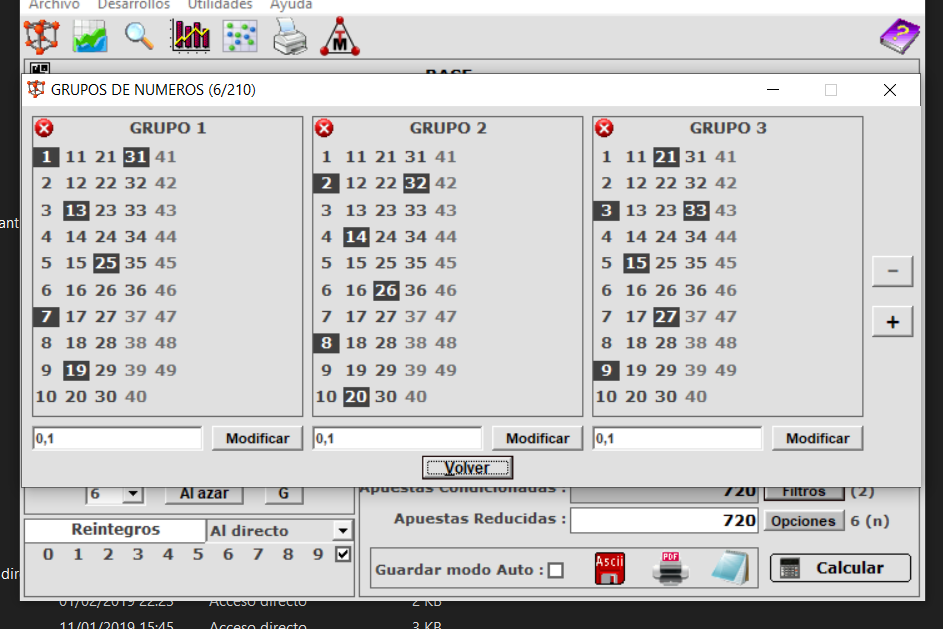Deselect number 26 in GRUPO 2
Image resolution: width=943 pixels, height=629 pixels.
click(x=386, y=290)
